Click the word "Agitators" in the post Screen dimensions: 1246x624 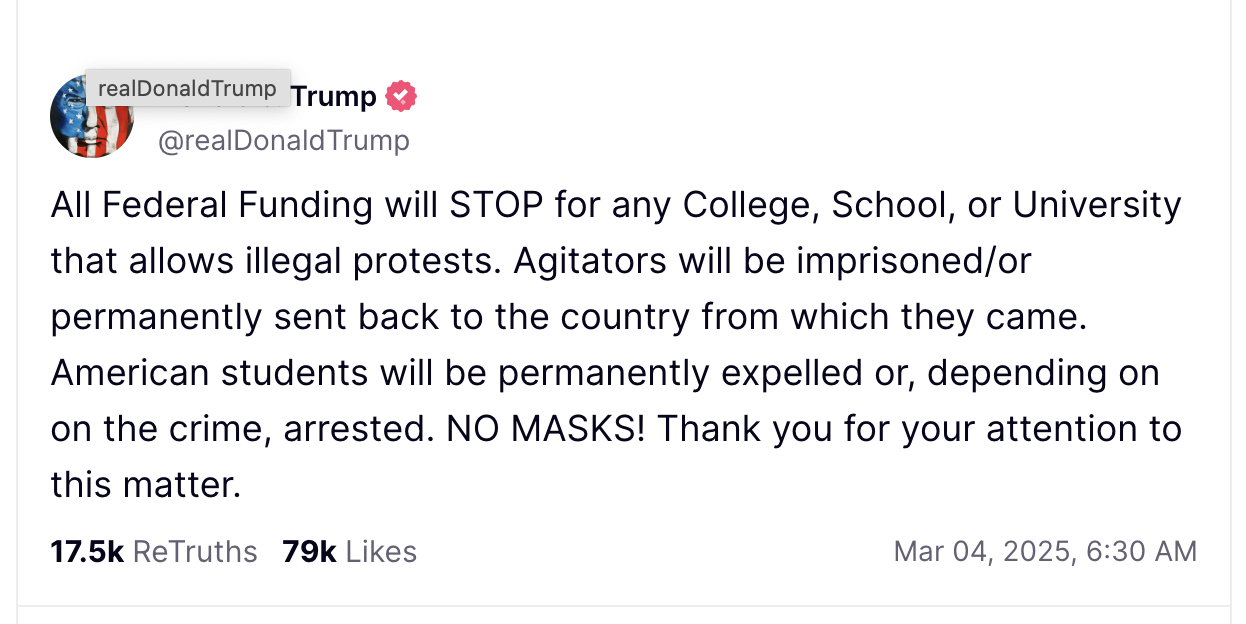pos(590,261)
